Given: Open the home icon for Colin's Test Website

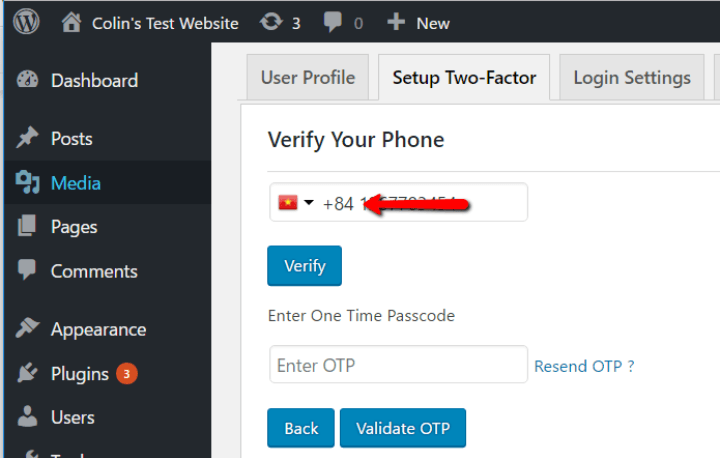Looking at the screenshot, I should pyautogui.click(x=71, y=22).
